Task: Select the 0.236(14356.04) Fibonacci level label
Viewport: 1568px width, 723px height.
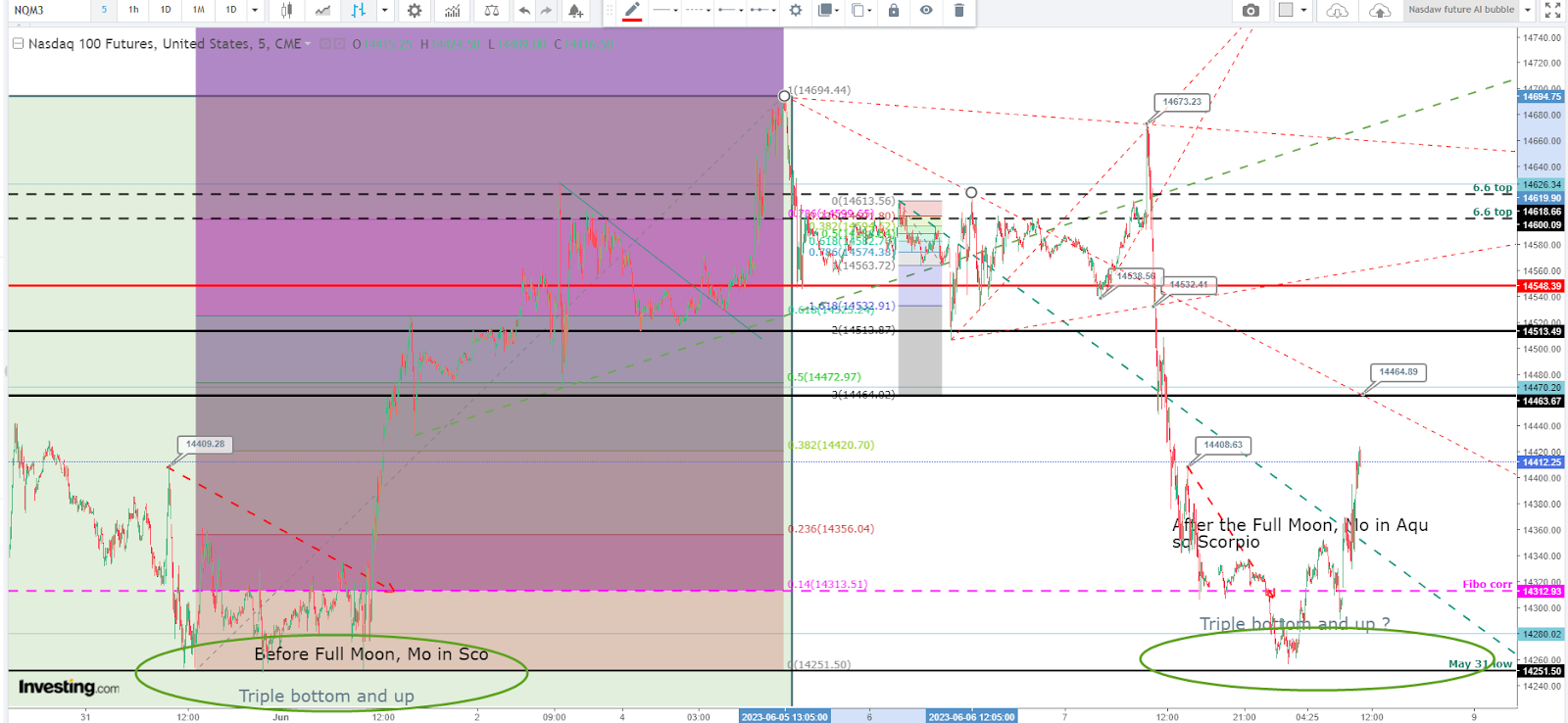Action: click(831, 529)
